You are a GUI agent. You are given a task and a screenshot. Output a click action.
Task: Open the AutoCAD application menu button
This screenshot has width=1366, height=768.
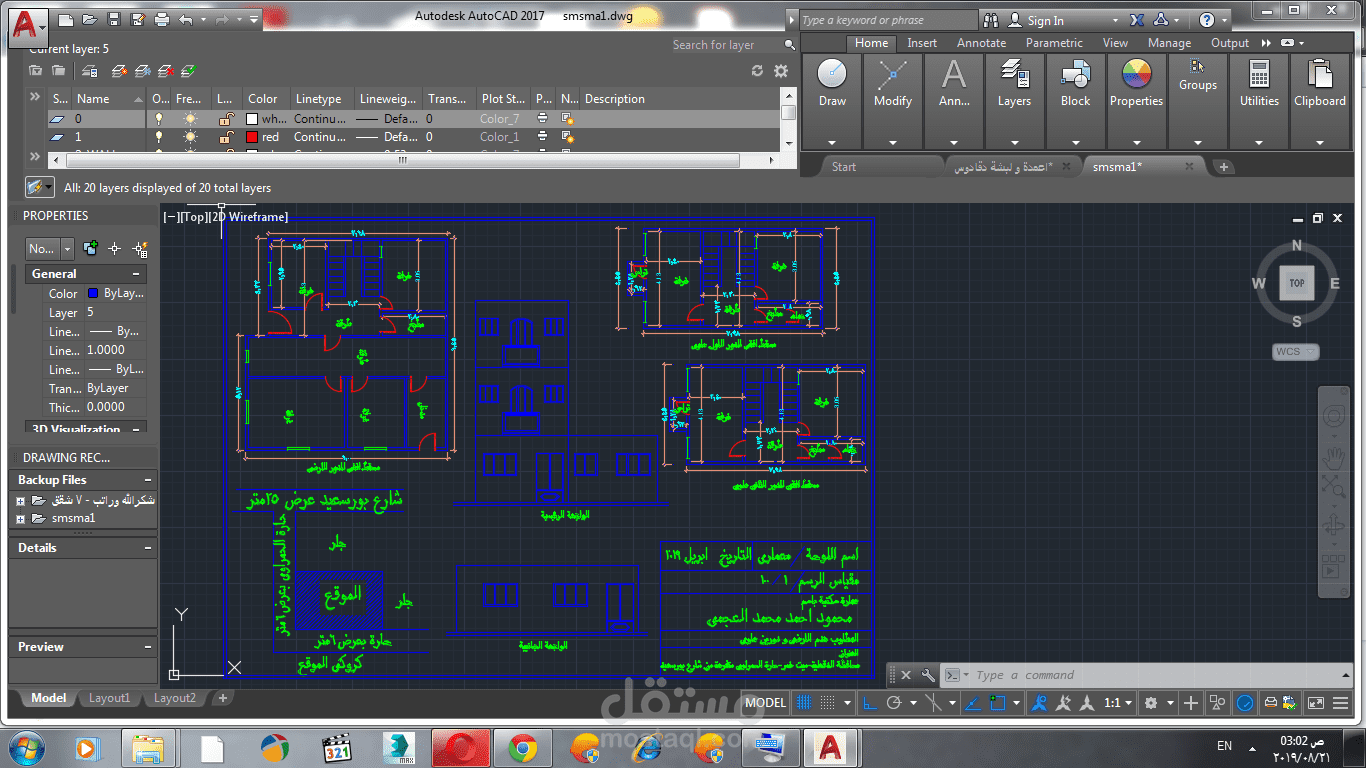click(28, 26)
